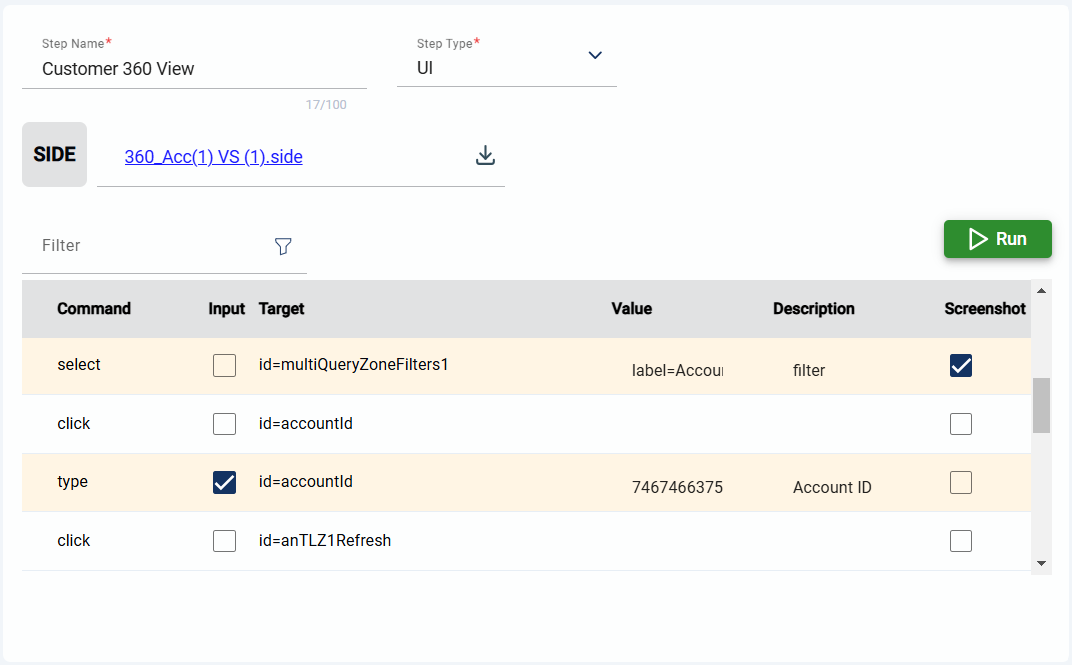Edit the Step Name field
This screenshot has height=665, width=1072.
(x=194, y=69)
